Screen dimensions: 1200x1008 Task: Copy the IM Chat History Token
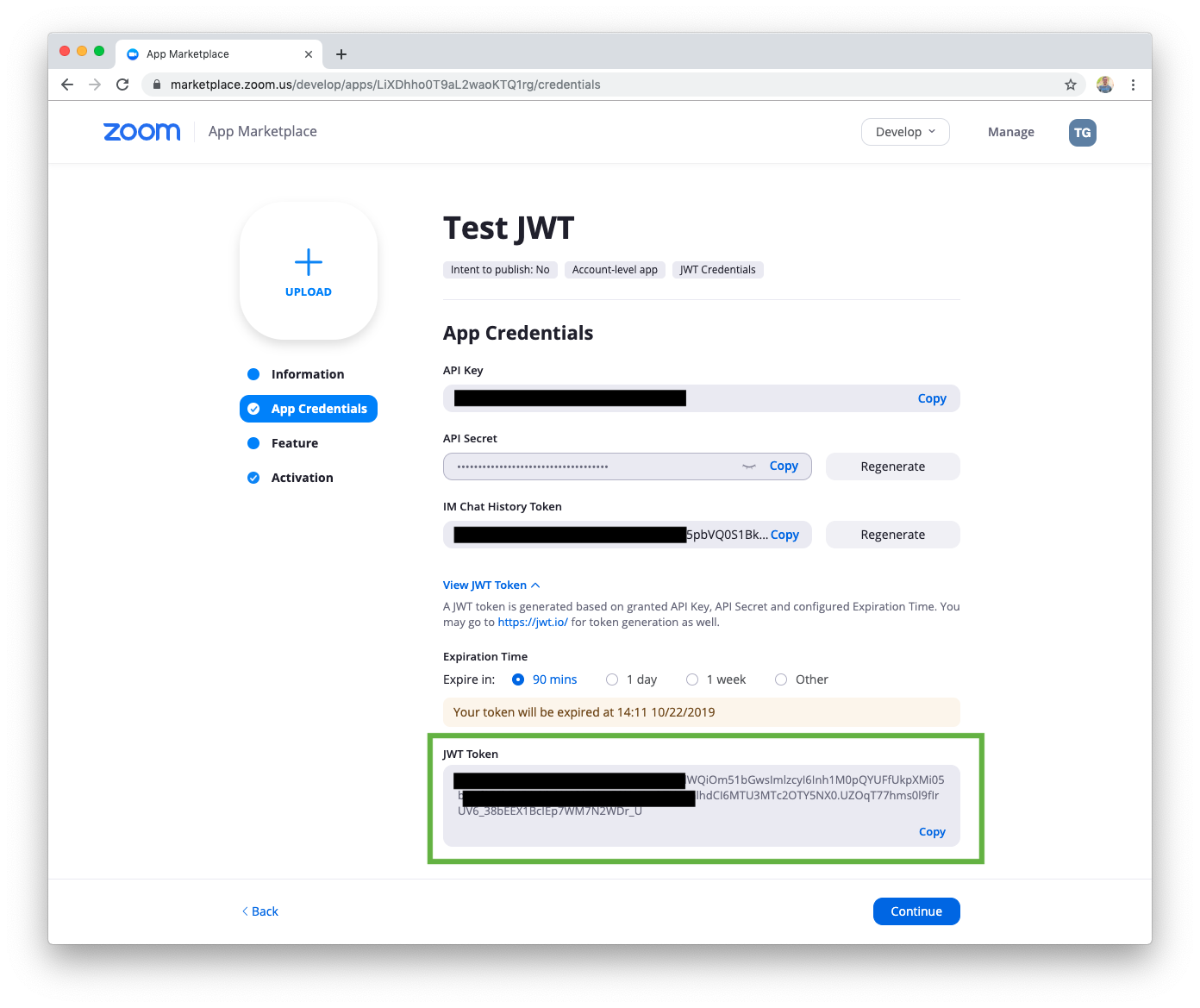click(x=784, y=535)
